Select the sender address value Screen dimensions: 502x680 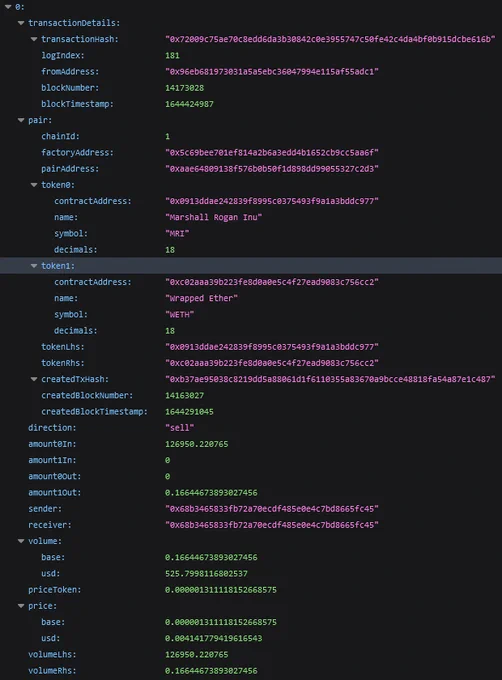pyautogui.click(x=272, y=509)
